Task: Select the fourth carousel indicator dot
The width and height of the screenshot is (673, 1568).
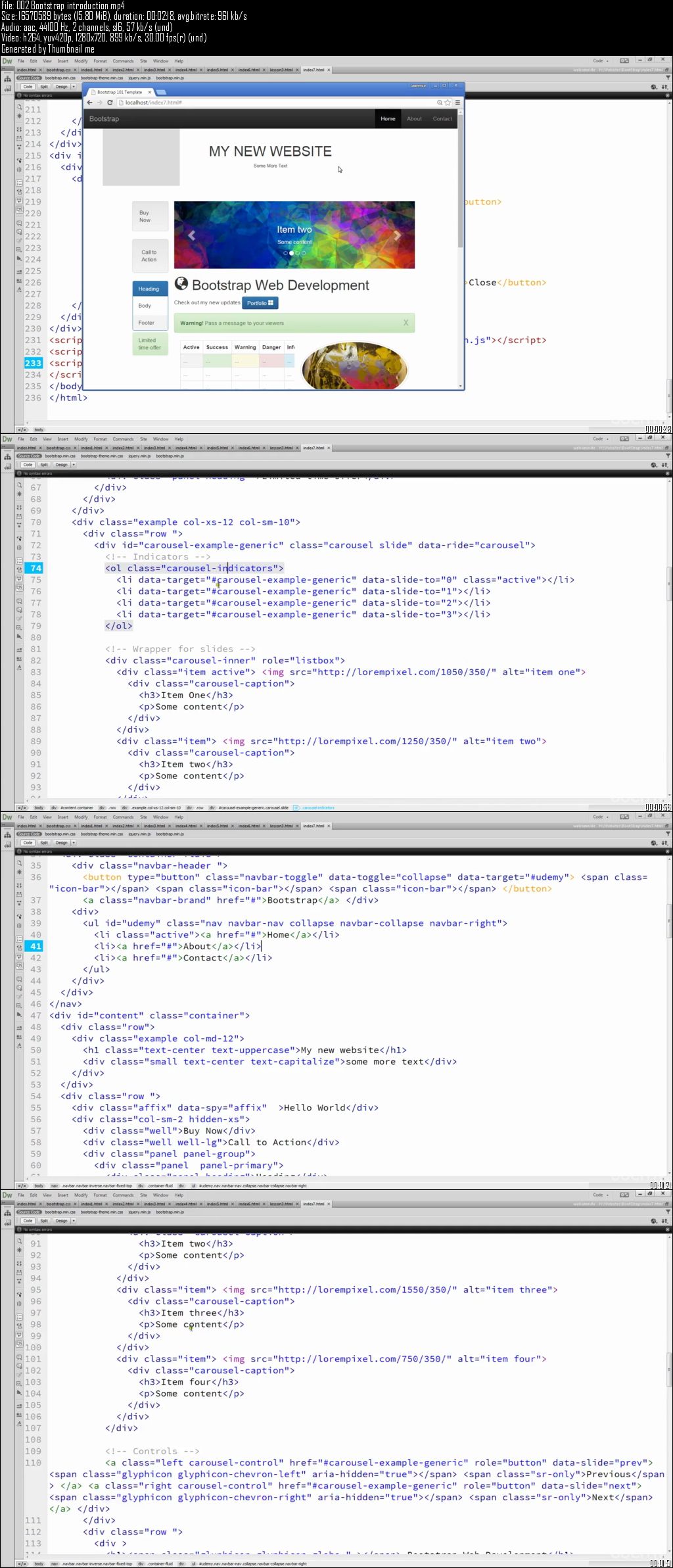Action: coord(304,253)
